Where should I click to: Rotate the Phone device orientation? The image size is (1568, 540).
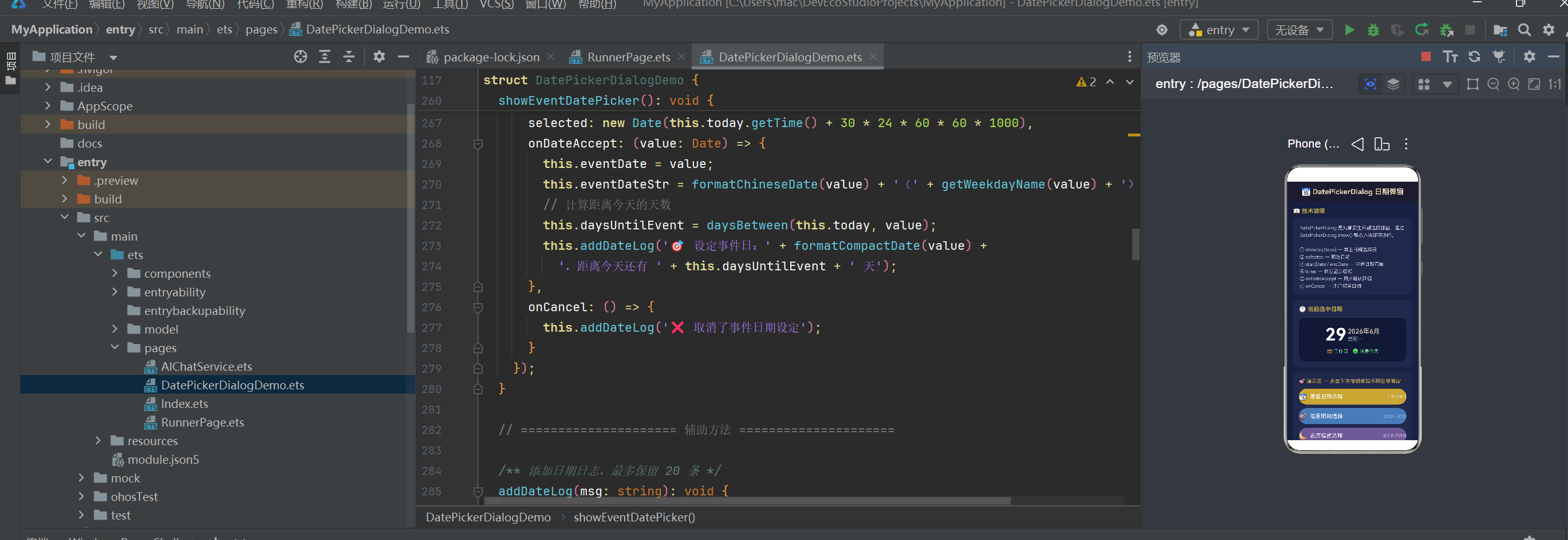tap(1381, 144)
